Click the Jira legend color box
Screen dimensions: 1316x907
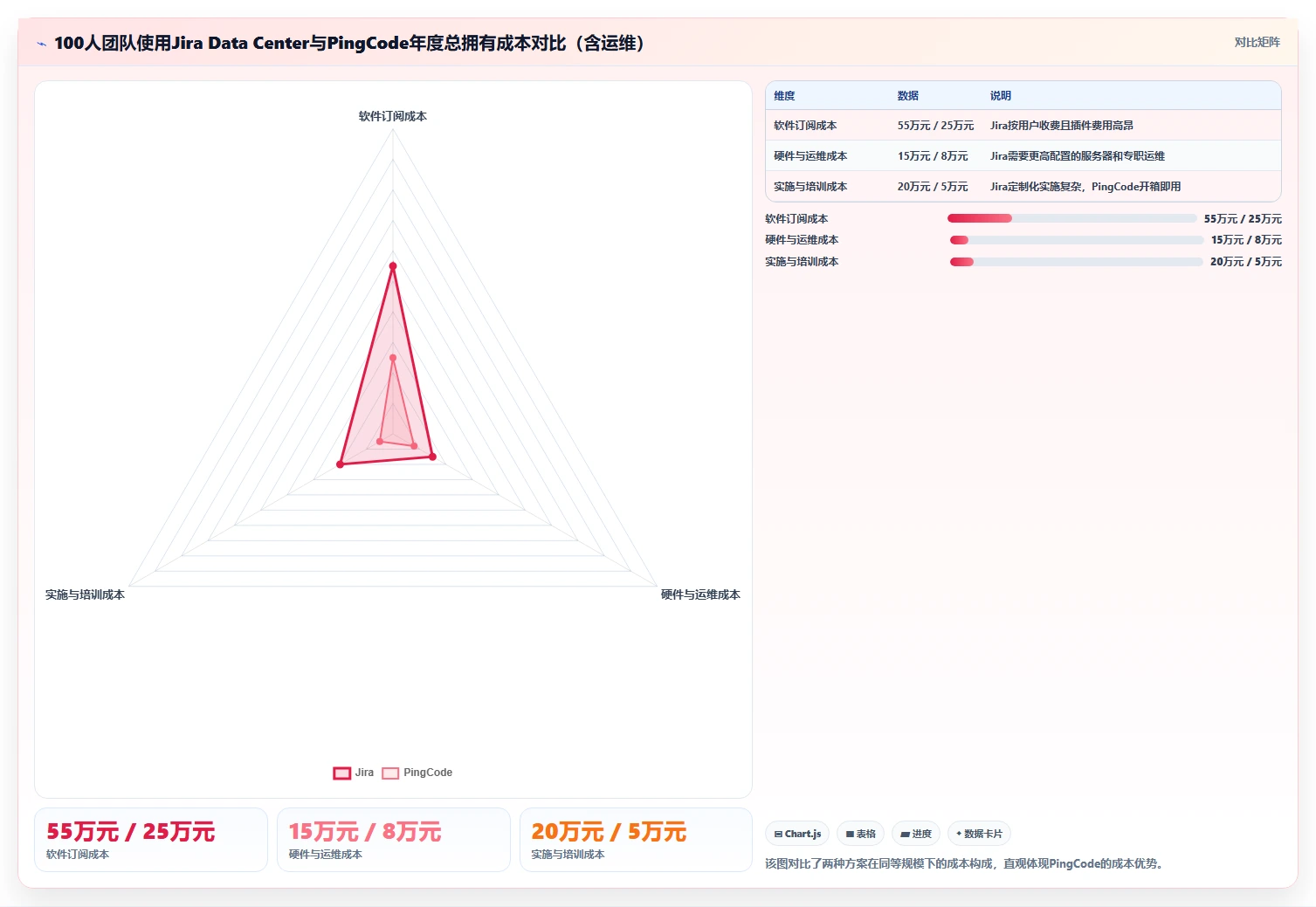coord(341,773)
